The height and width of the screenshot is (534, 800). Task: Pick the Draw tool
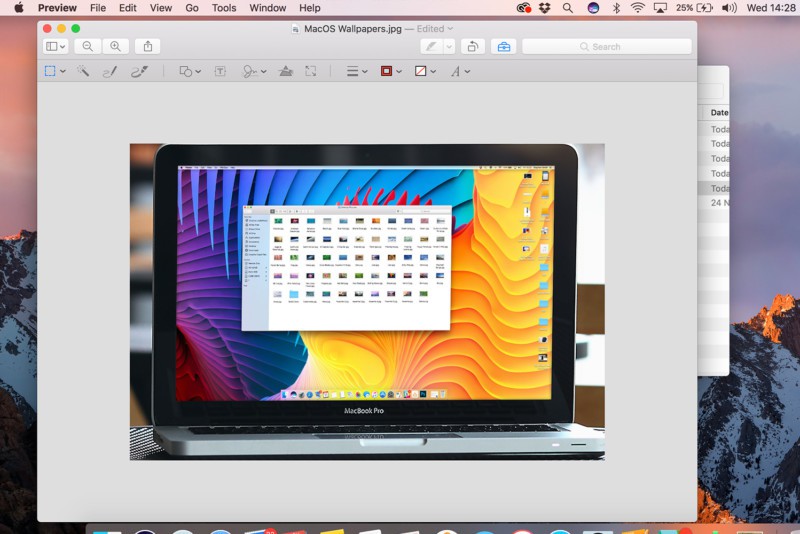pyautogui.click(x=139, y=71)
